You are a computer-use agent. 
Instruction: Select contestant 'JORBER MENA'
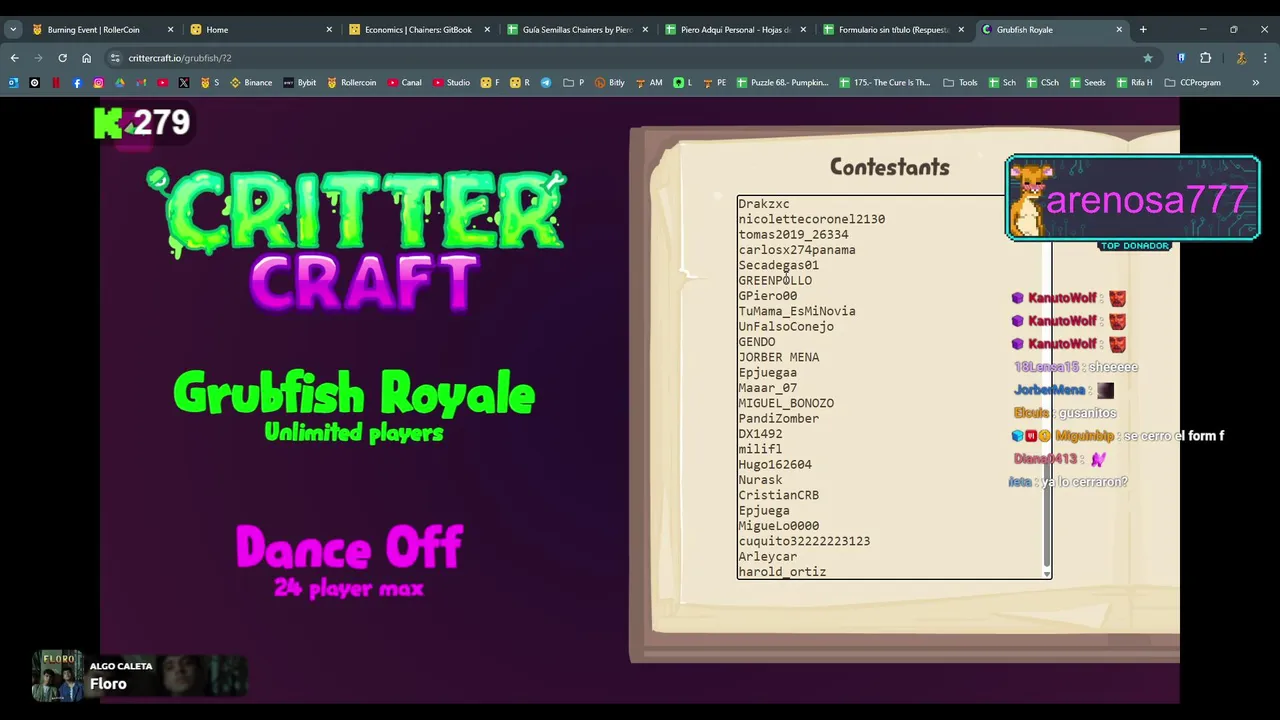pyautogui.click(x=779, y=357)
